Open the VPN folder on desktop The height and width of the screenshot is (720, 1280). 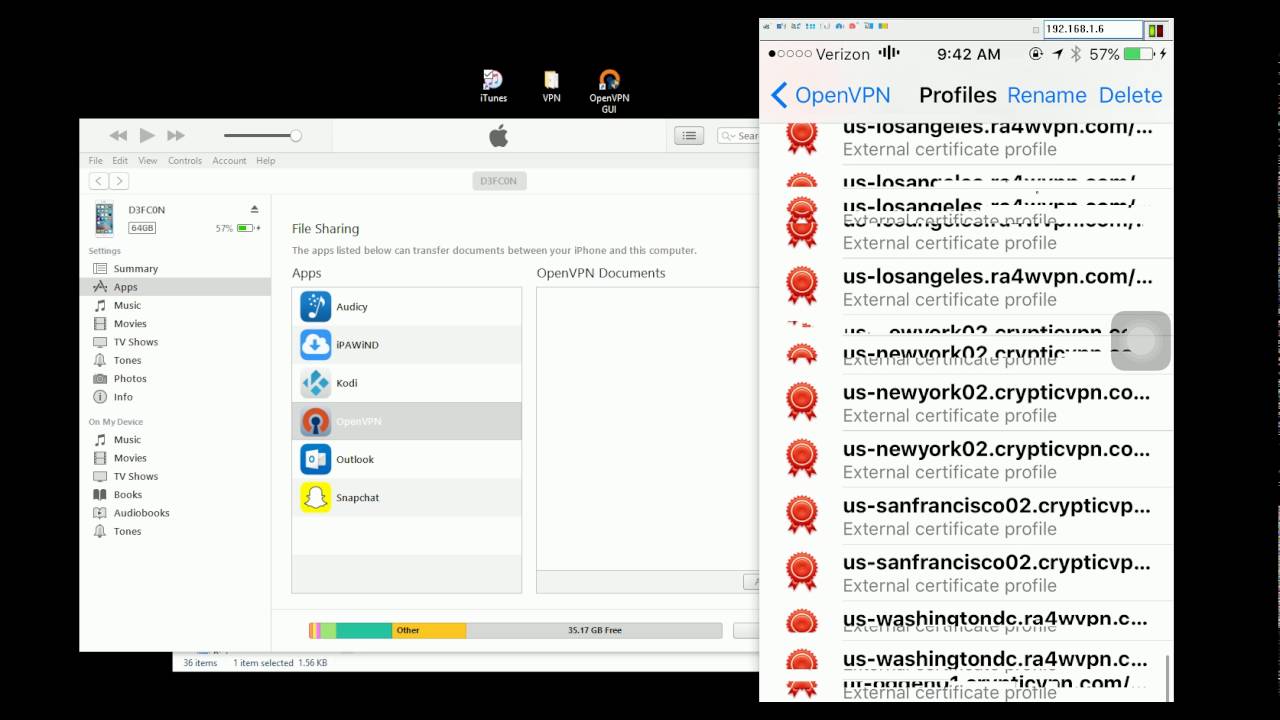(551, 86)
